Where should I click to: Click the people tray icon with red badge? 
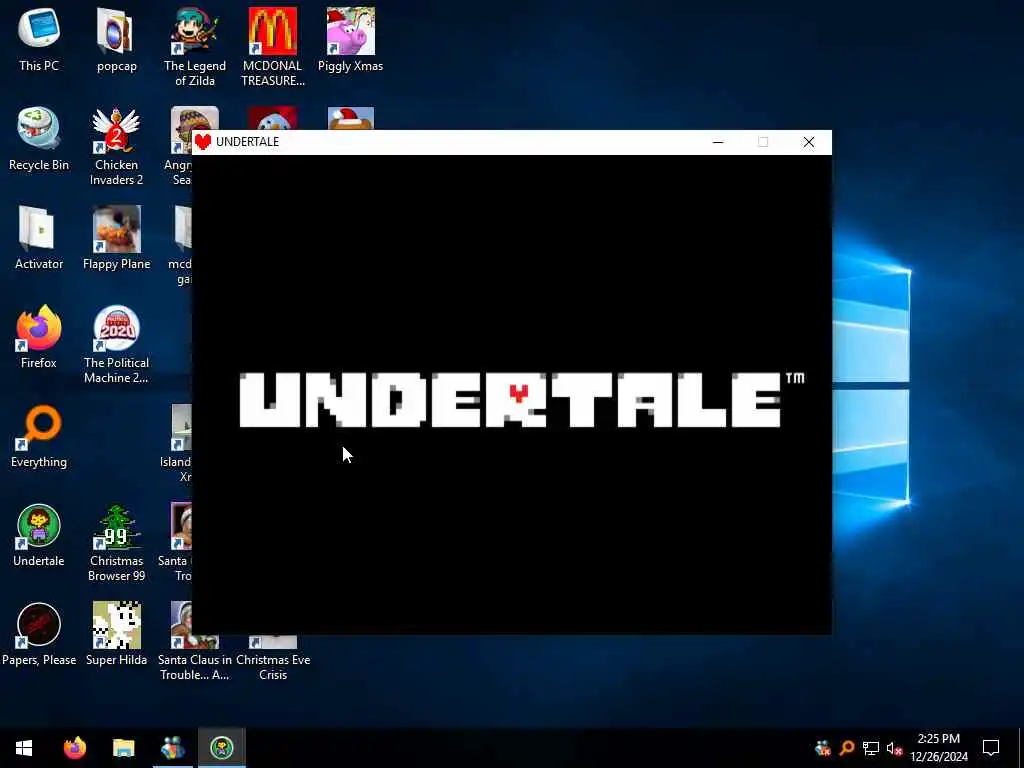click(x=823, y=748)
